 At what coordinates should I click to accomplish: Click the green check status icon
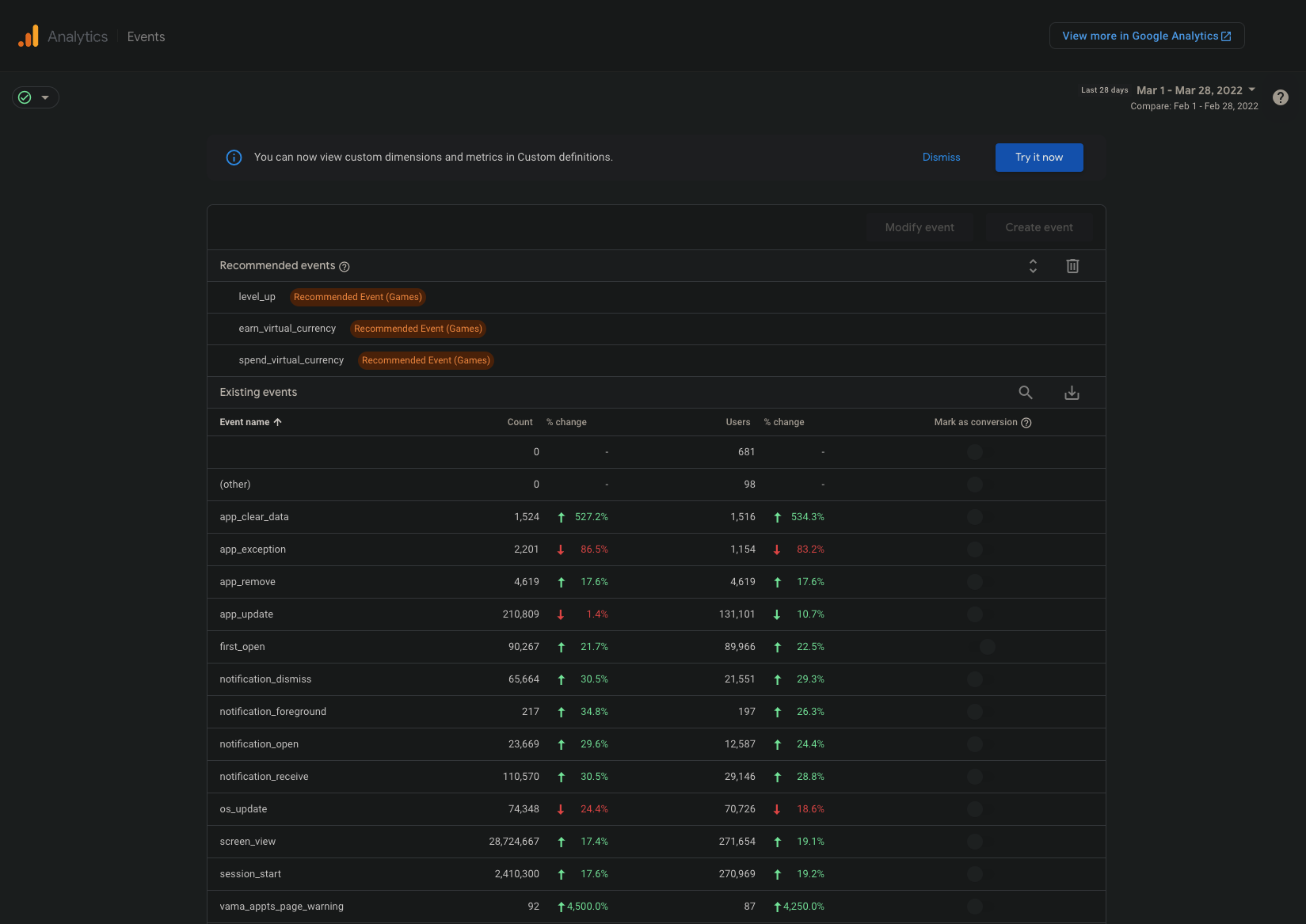(x=25, y=97)
